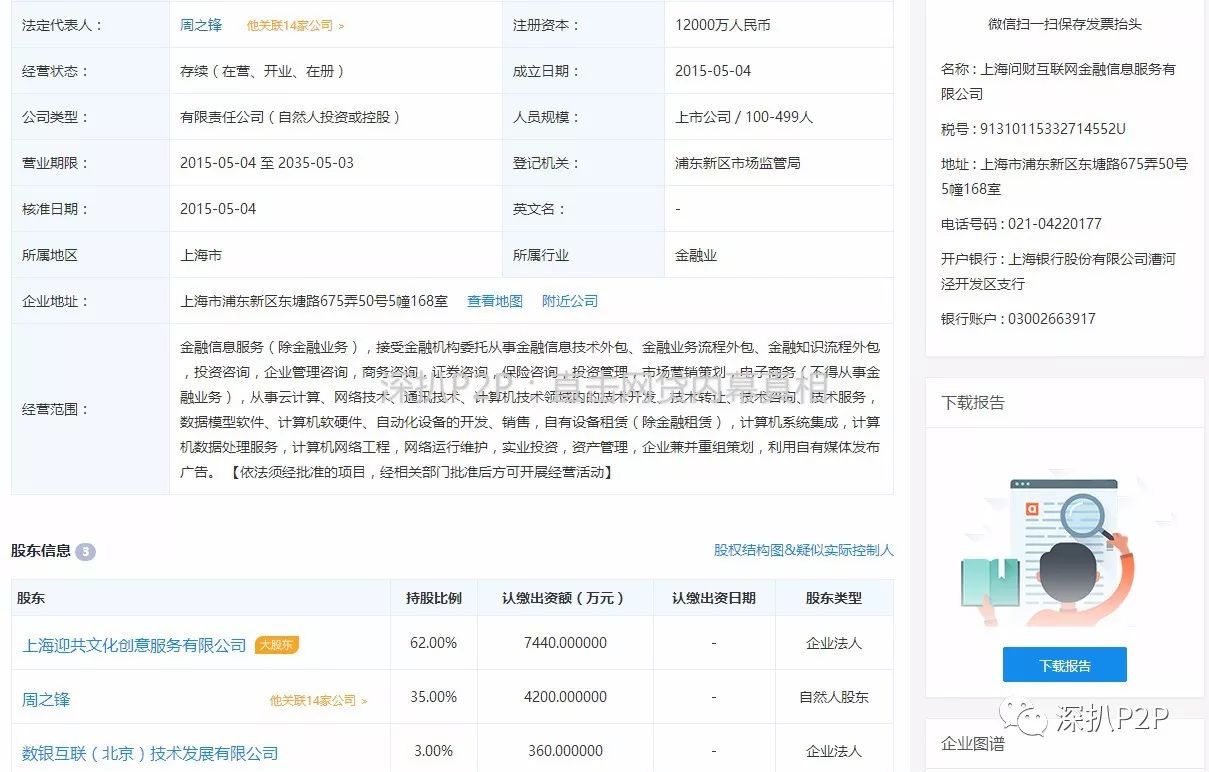
Task: Select invoice name 上海问财互联网金融信息服务有限公司
Action: (x=1058, y=82)
